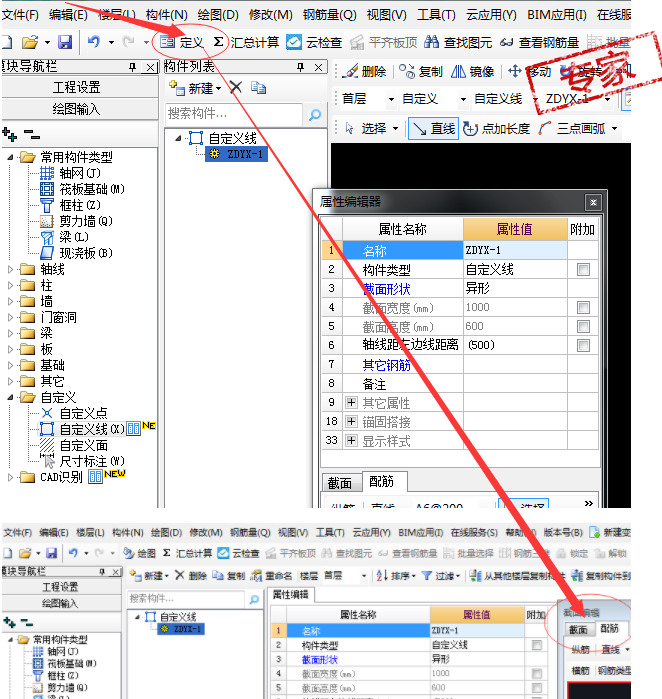Switch to 截面 tab in 属性编辑器 dialog
Viewport: 662px width, 699px height.
click(x=340, y=483)
